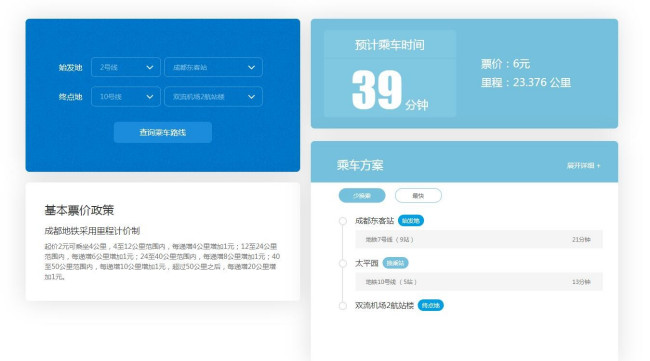This screenshot has width=650, height=361.
Task: Click the 13分钟 duration value
Action: [x=581, y=282]
